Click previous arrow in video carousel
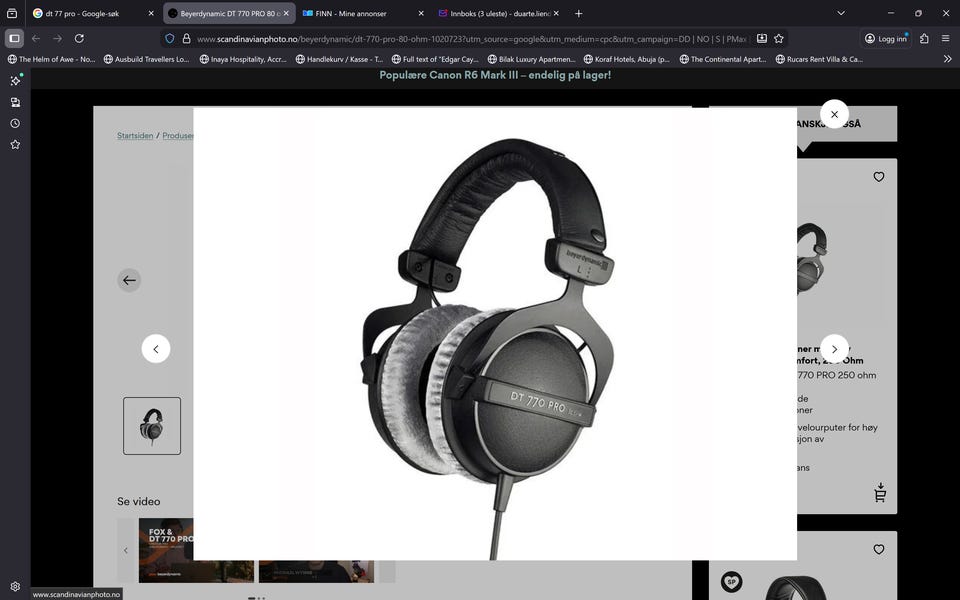Viewport: 960px width, 600px height. click(126, 550)
